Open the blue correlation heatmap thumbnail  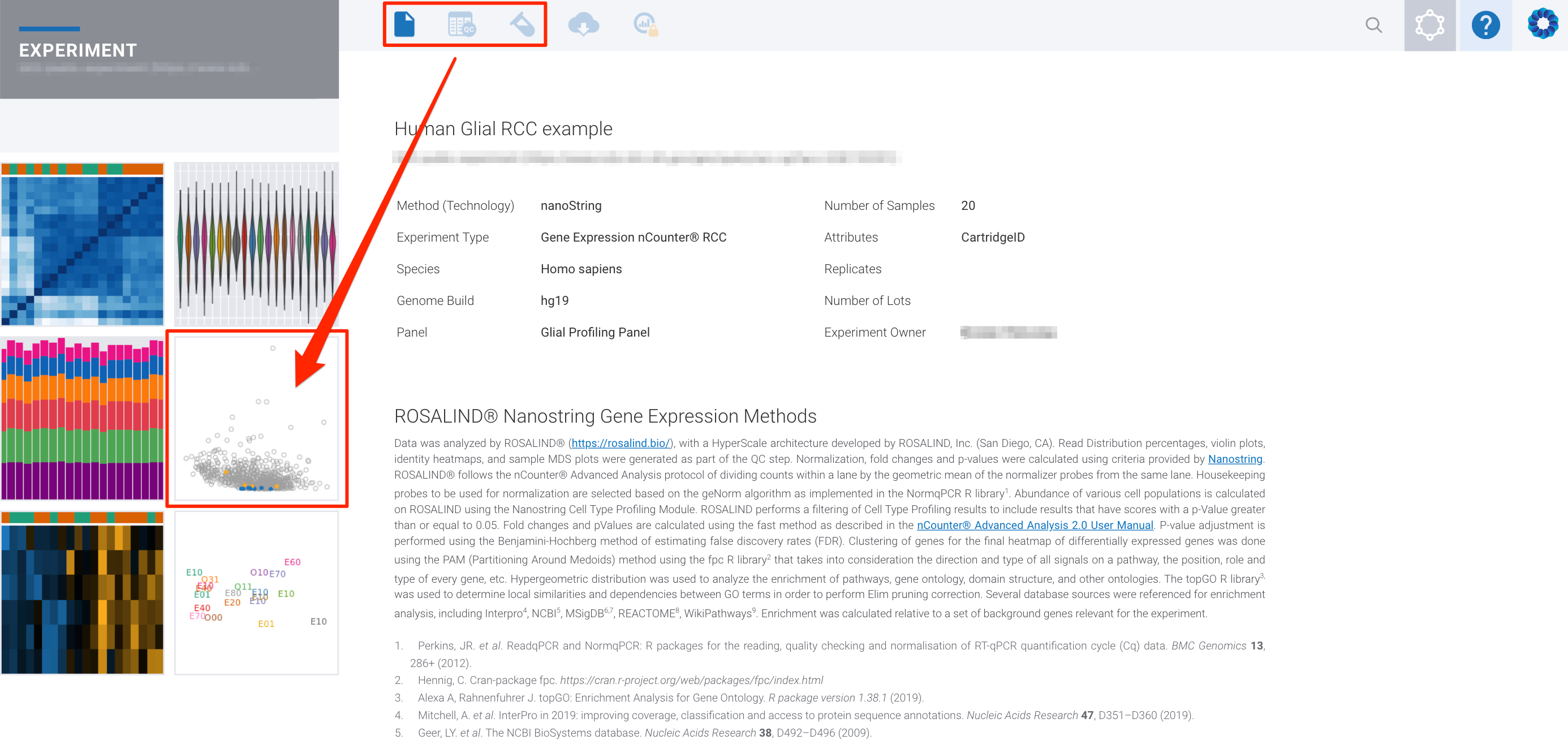point(82,244)
